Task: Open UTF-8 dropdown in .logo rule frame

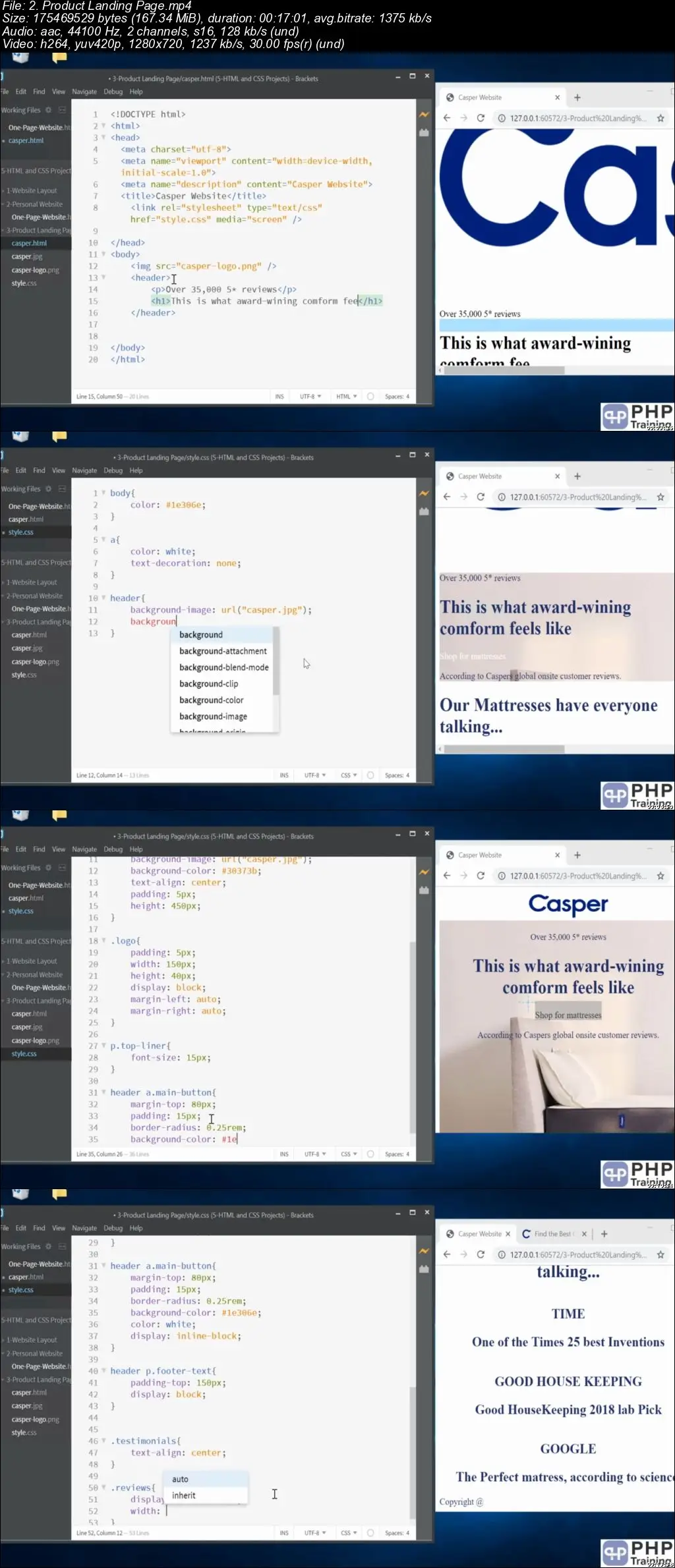Action: (315, 1154)
